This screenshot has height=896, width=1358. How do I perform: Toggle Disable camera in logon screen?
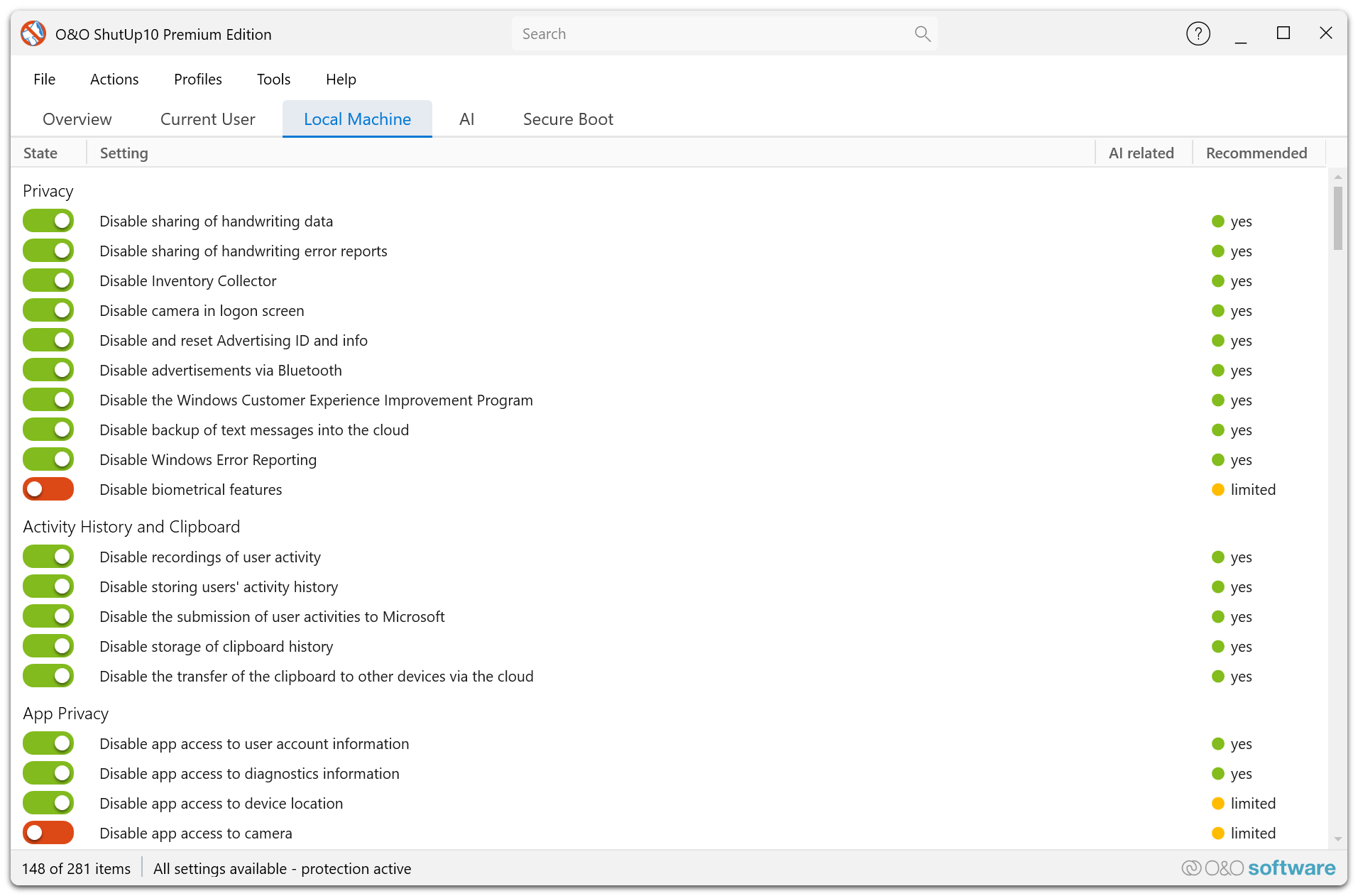pyautogui.click(x=48, y=310)
